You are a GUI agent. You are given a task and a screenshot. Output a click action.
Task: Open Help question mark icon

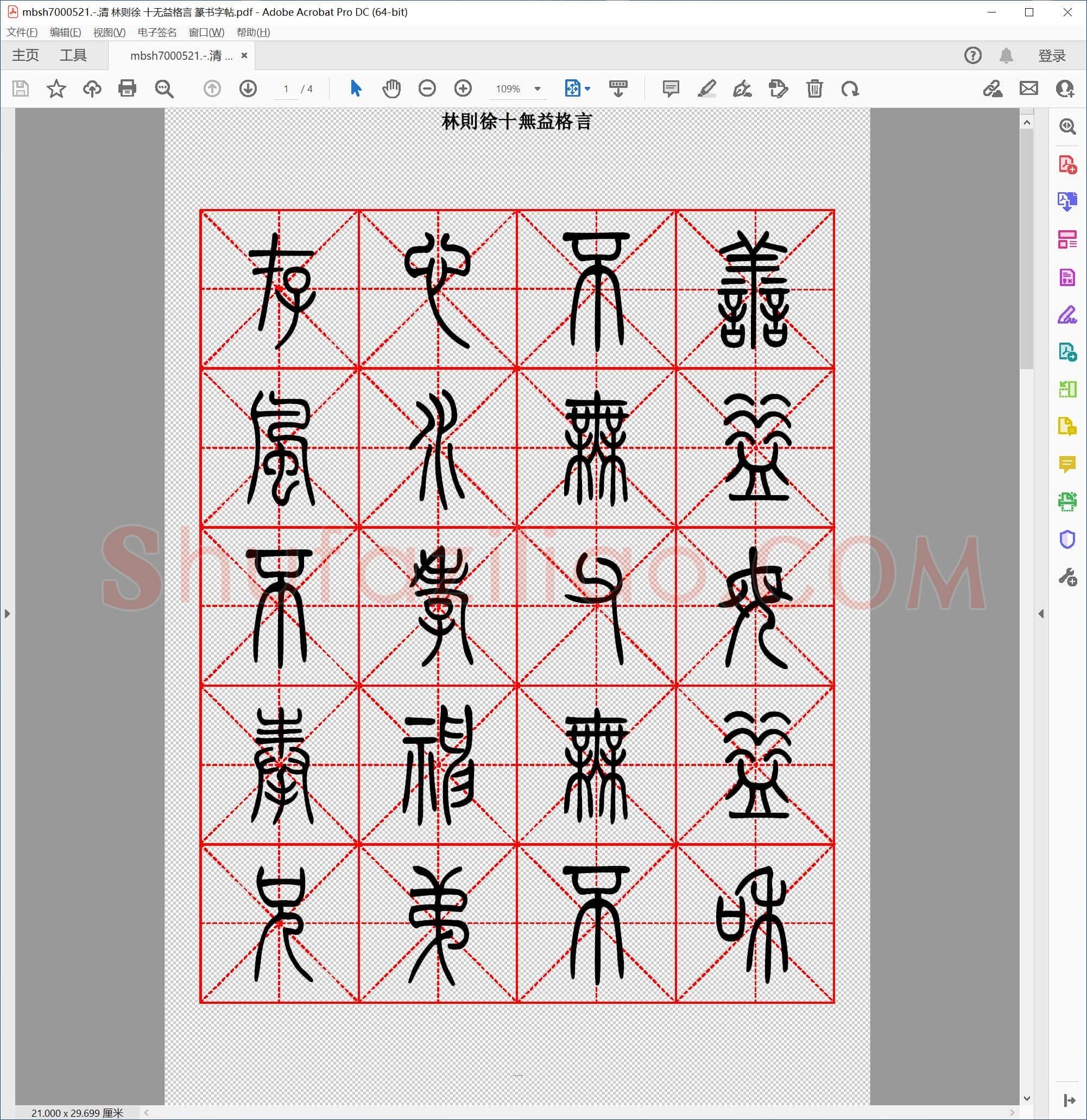click(972, 55)
